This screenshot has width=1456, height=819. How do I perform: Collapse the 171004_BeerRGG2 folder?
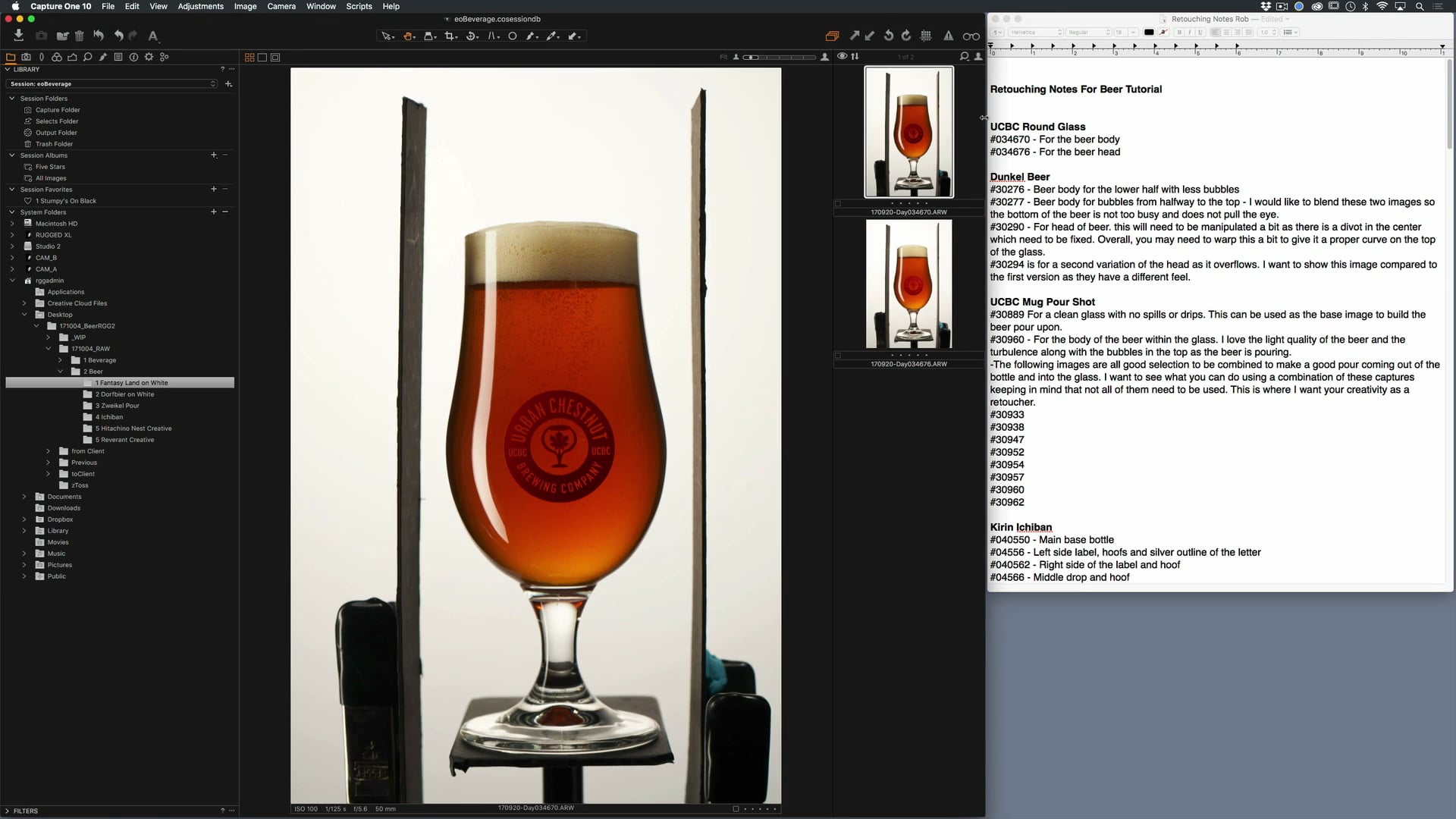(36, 326)
